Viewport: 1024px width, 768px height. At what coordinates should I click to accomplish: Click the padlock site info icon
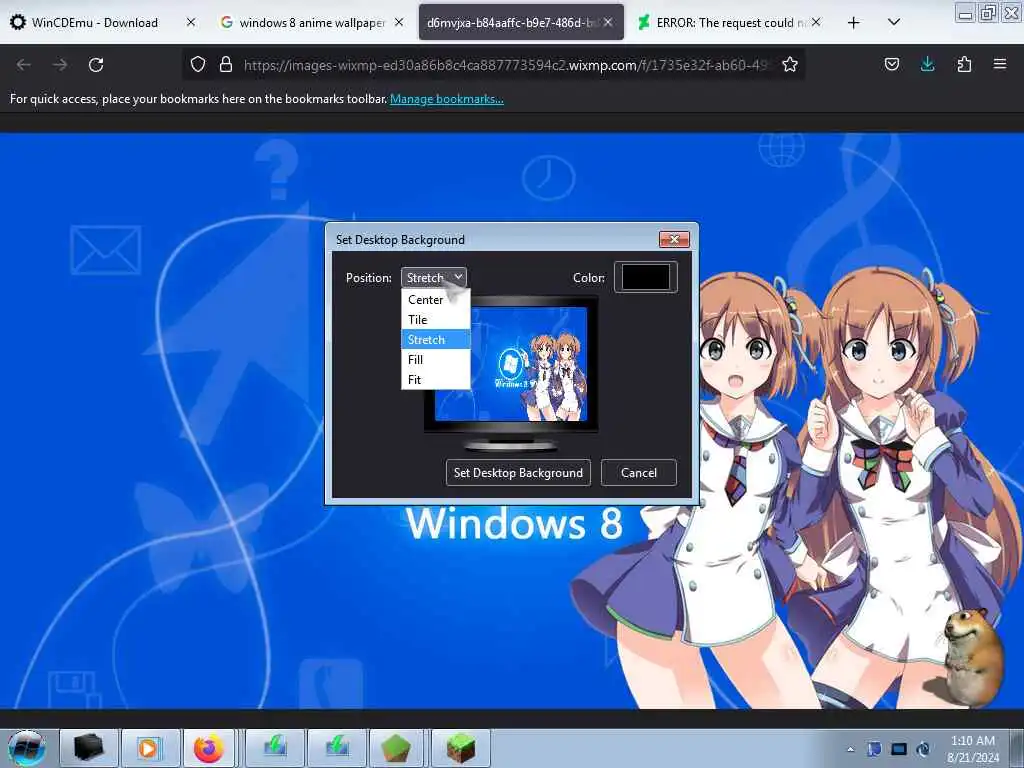226,64
